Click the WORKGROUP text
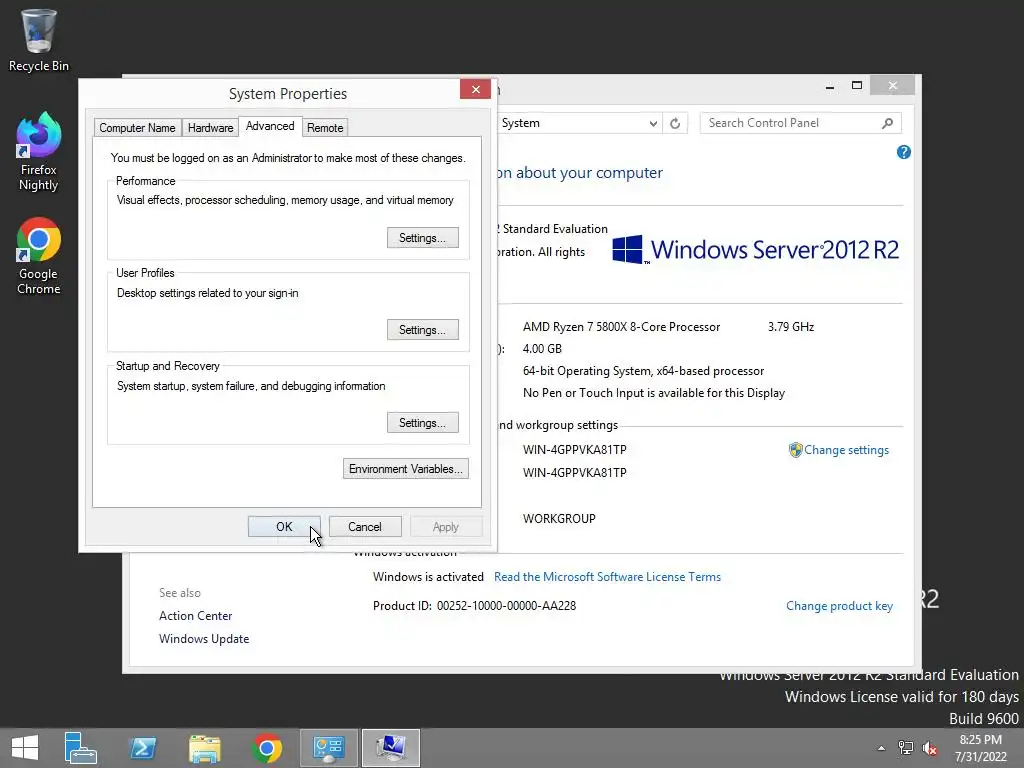The width and height of the screenshot is (1024, 768). [559, 519]
